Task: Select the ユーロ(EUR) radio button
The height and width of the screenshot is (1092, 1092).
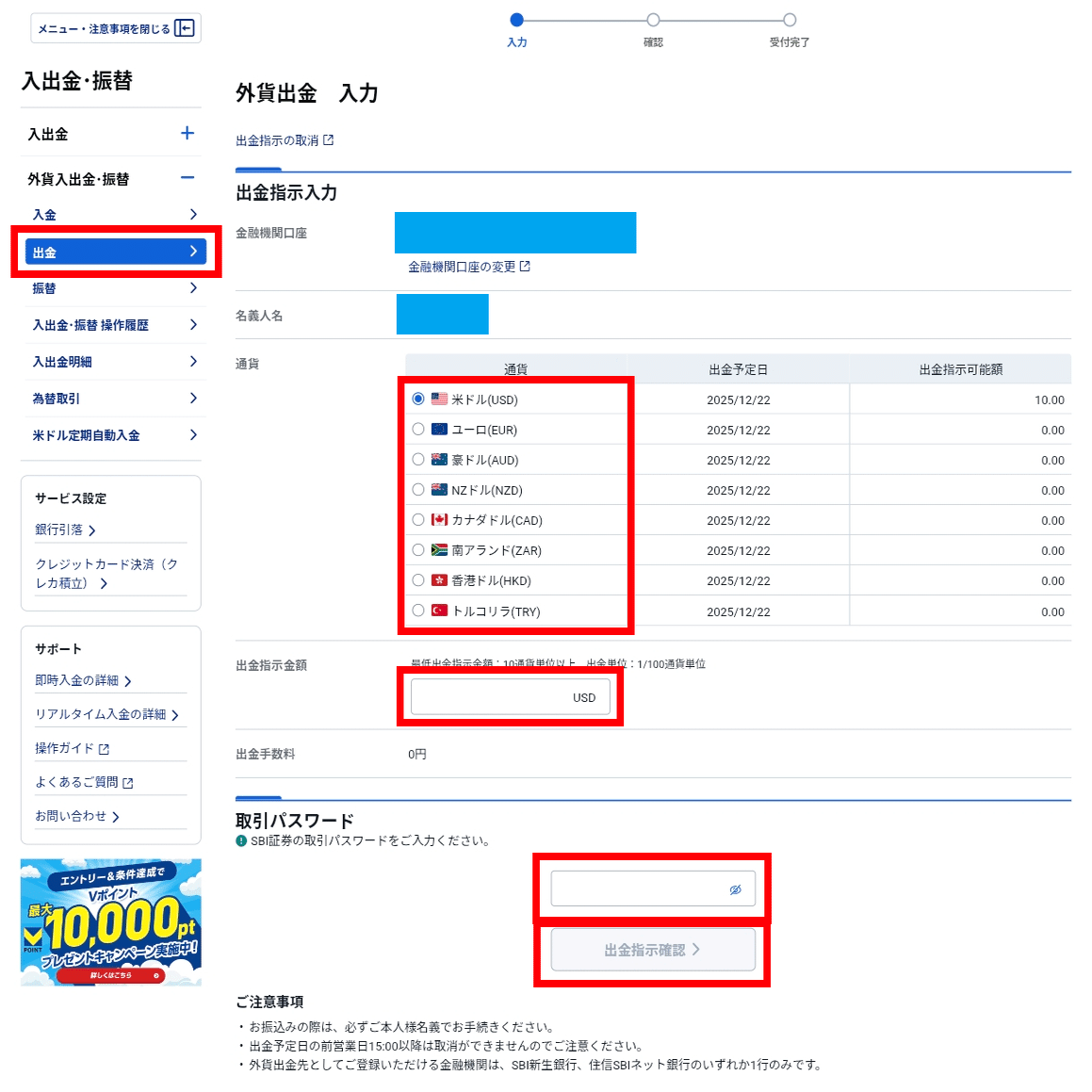Action: point(417,430)
